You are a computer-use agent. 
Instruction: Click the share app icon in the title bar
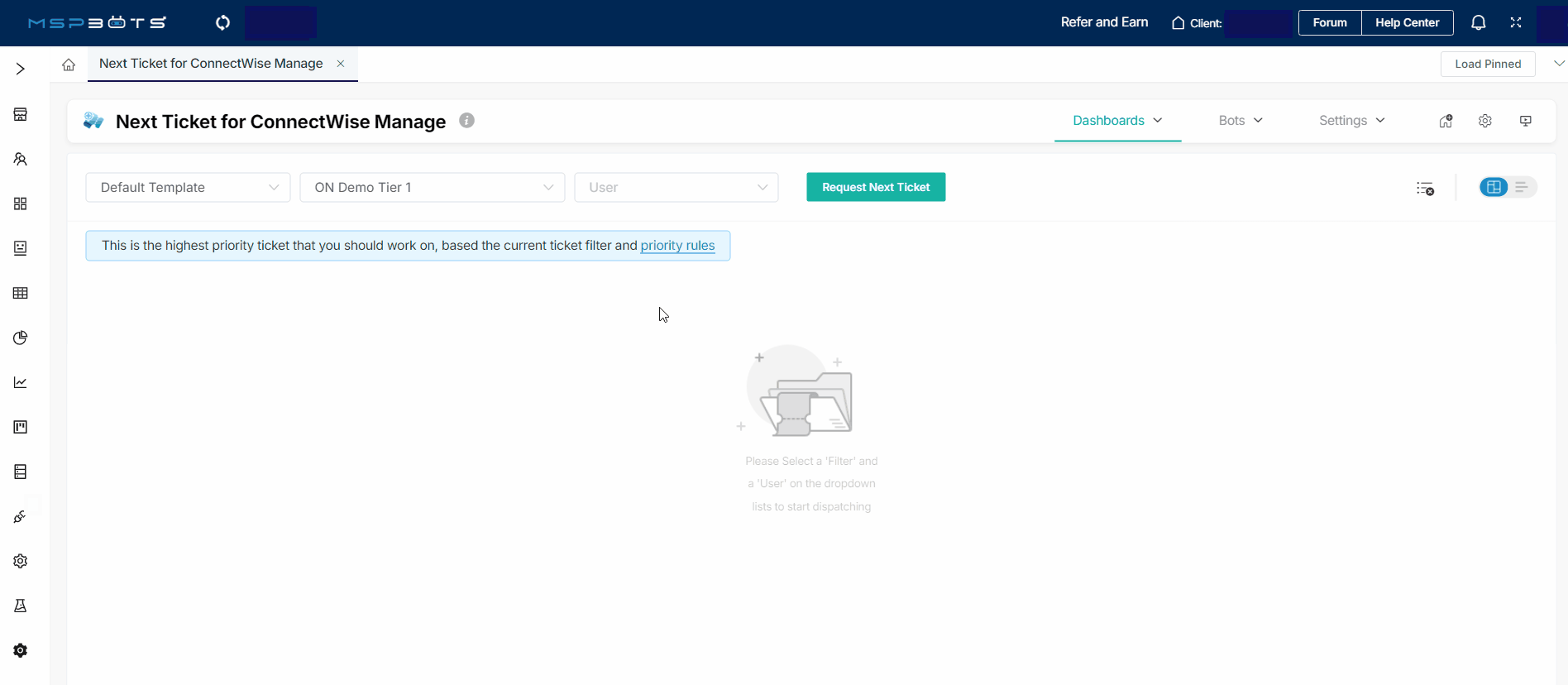click(1446, 121)
